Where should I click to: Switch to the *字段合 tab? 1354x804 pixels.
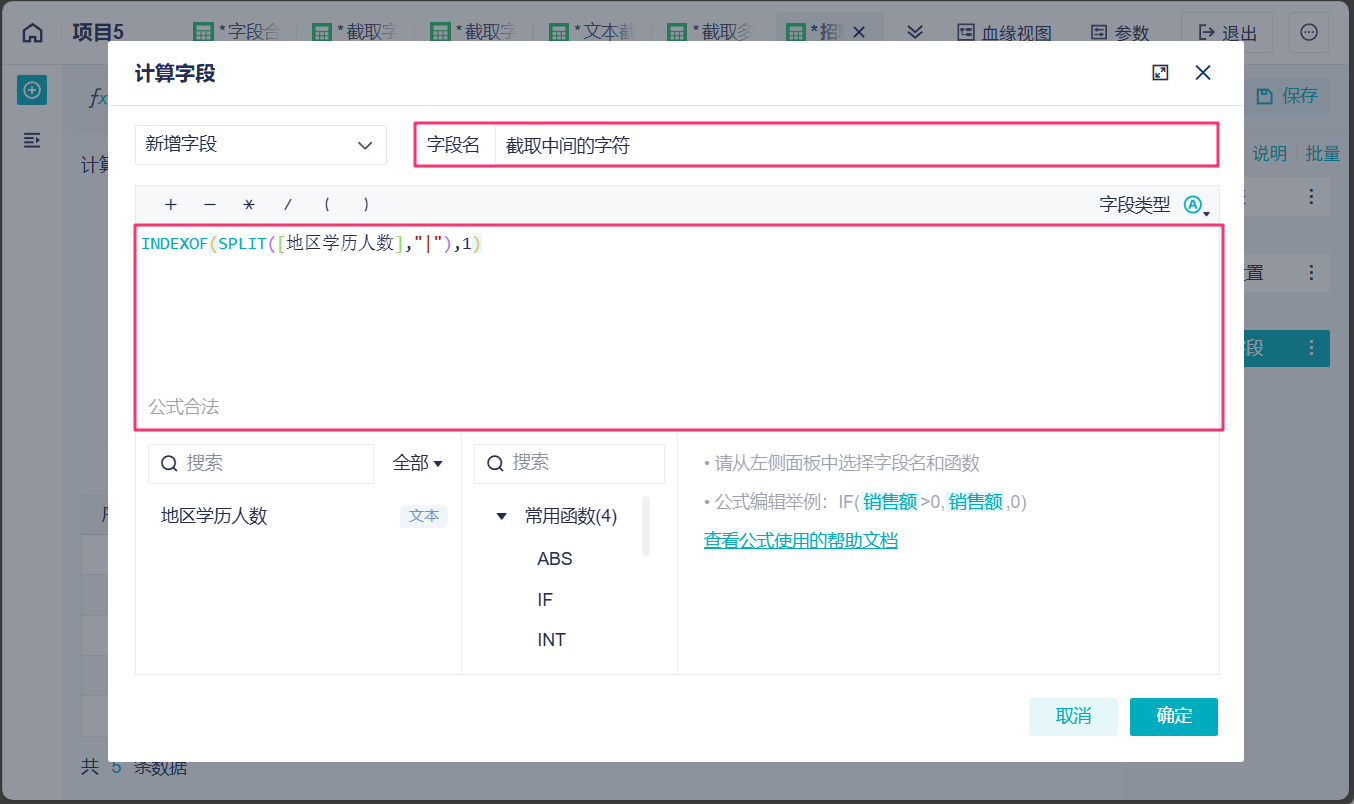[x=236, y=33]
